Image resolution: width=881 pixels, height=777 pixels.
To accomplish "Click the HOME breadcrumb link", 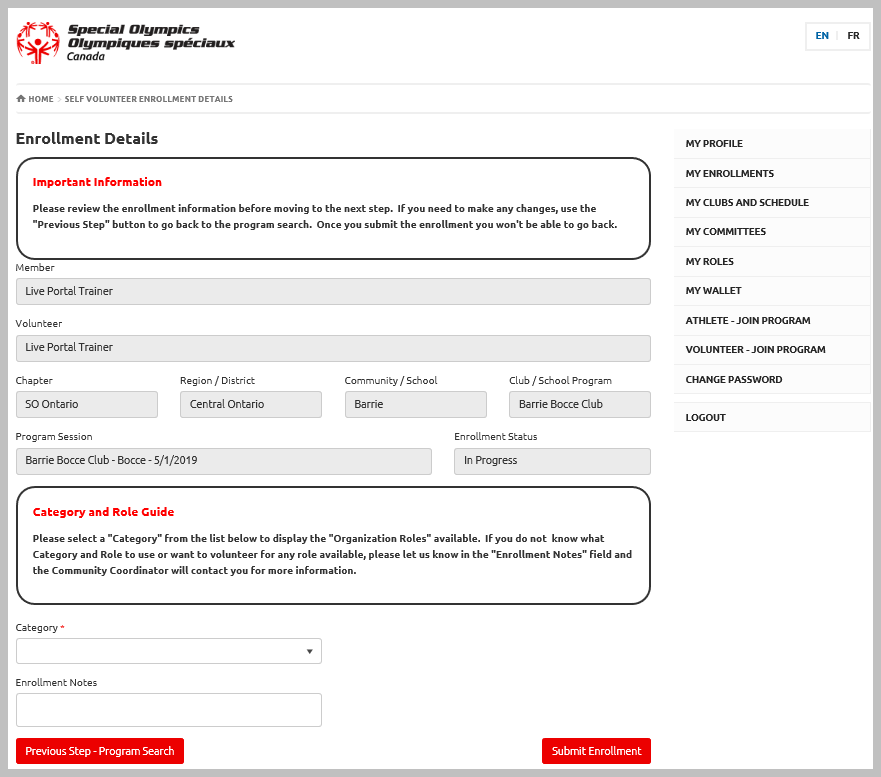I will (41, 98).
